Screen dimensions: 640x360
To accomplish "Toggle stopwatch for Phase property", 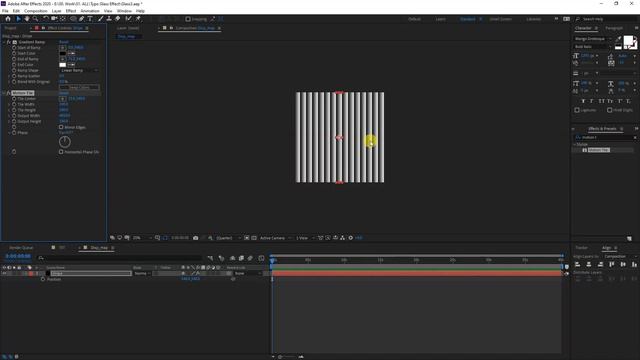I will [14, 133].
